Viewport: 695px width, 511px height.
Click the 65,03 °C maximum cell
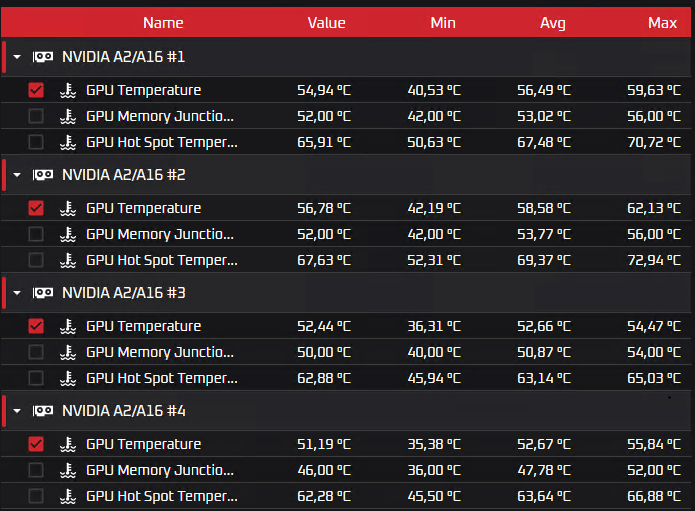click(654, 378)
